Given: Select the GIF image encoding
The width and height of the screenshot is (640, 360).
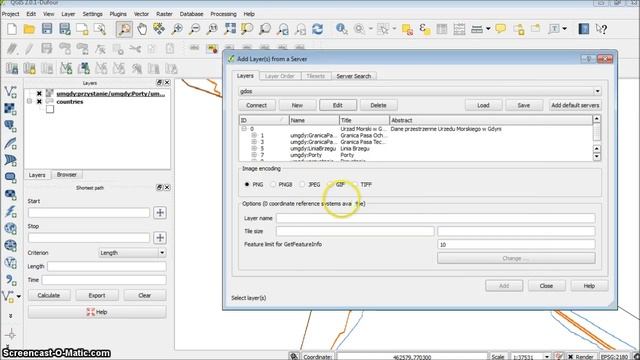Looking at the screenshot, I should tap(330, 184).
